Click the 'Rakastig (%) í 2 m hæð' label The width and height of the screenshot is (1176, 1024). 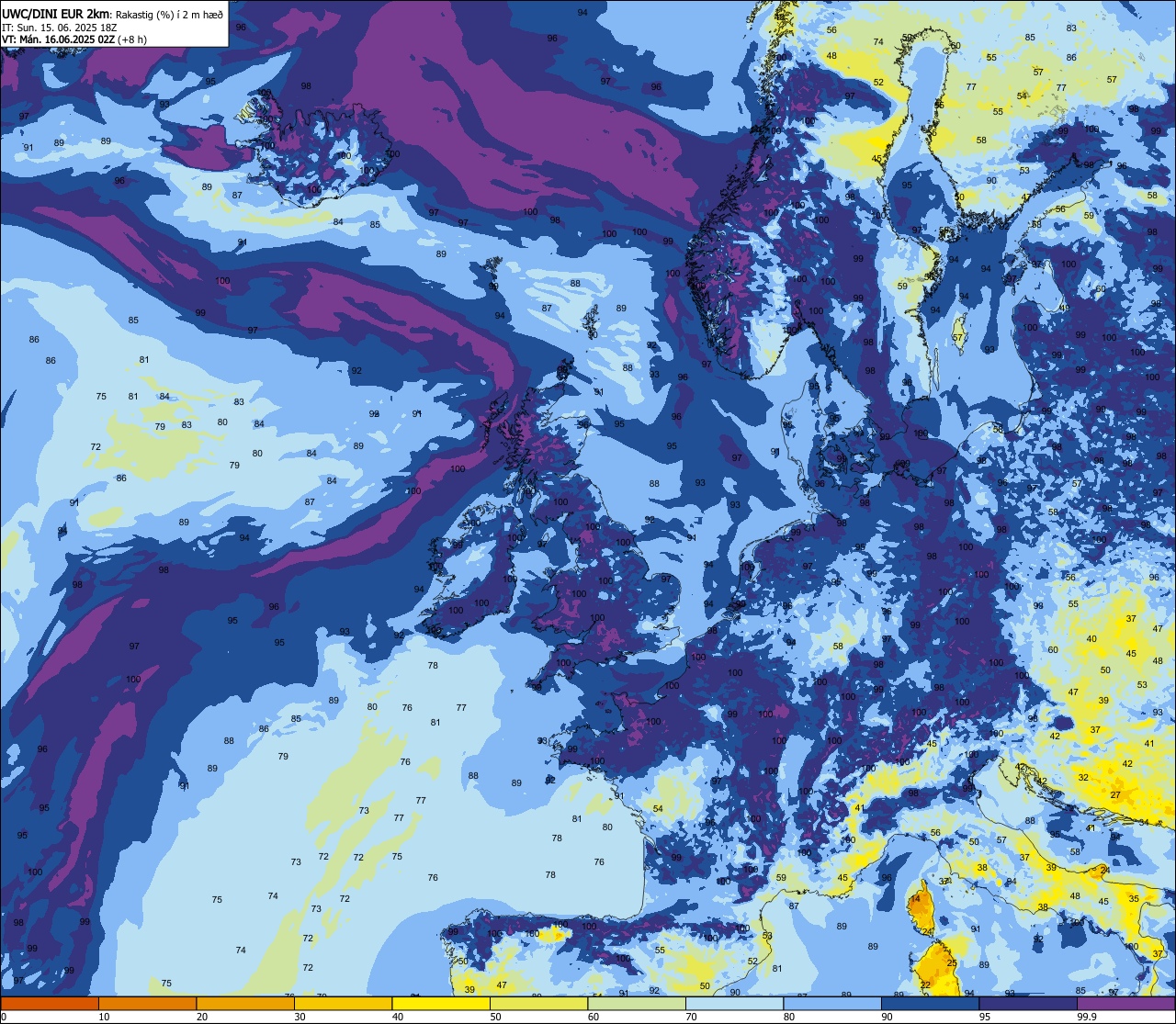click(169, 14)
